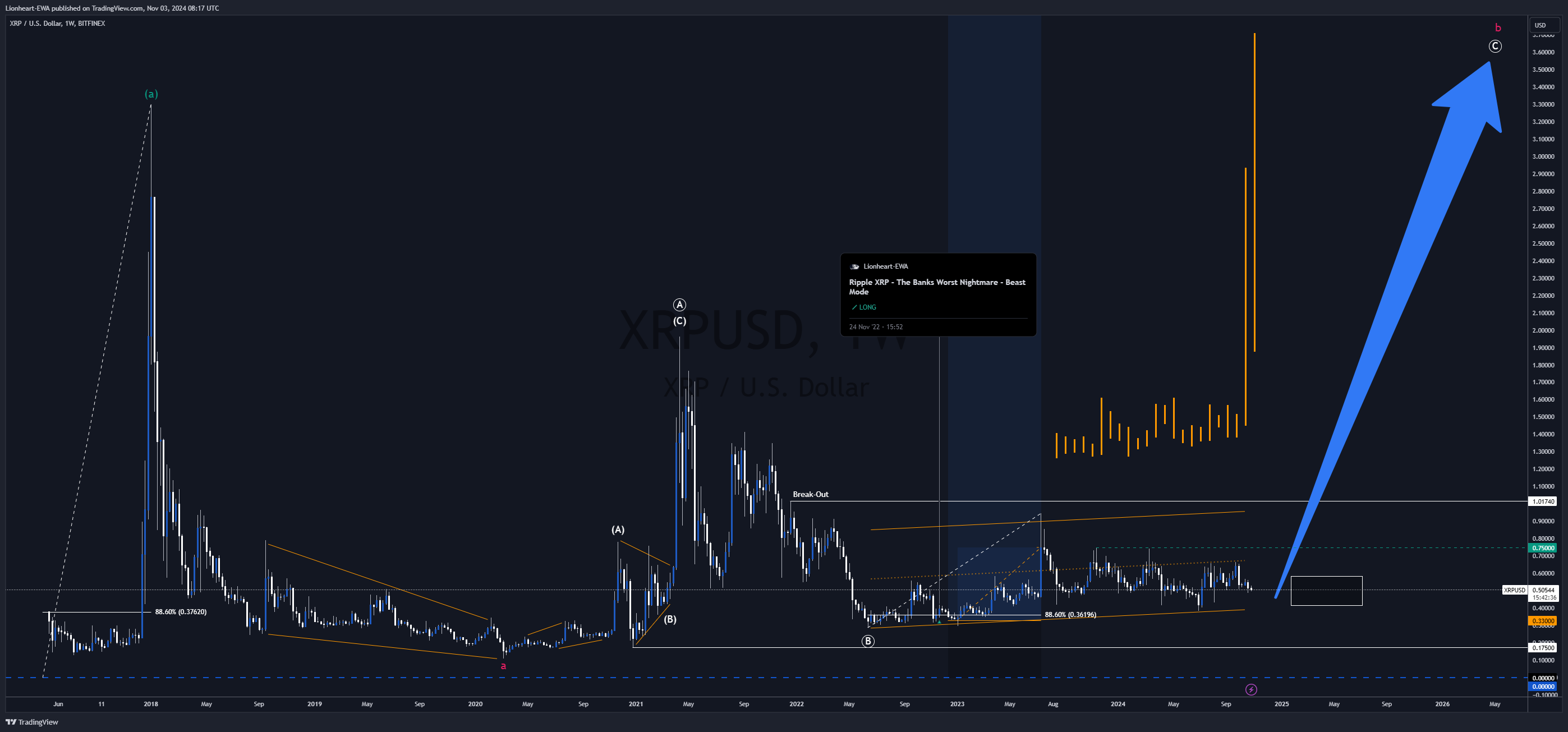The image size is (1568, 732).
Task: Select the circled C wave label at top right
Action: 1495,46
